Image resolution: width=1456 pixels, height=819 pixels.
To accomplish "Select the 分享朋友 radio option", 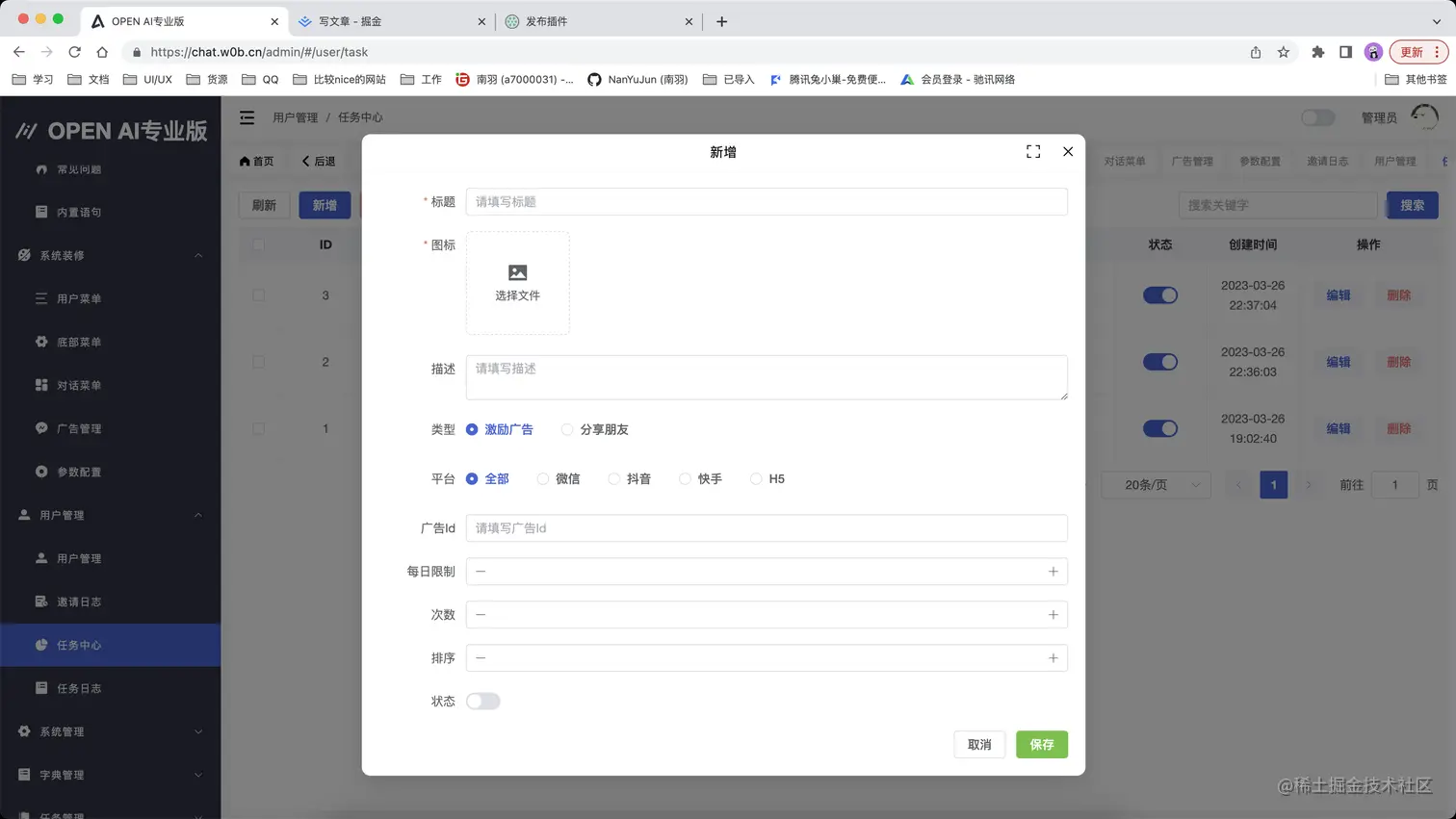I will coord(567,428).
